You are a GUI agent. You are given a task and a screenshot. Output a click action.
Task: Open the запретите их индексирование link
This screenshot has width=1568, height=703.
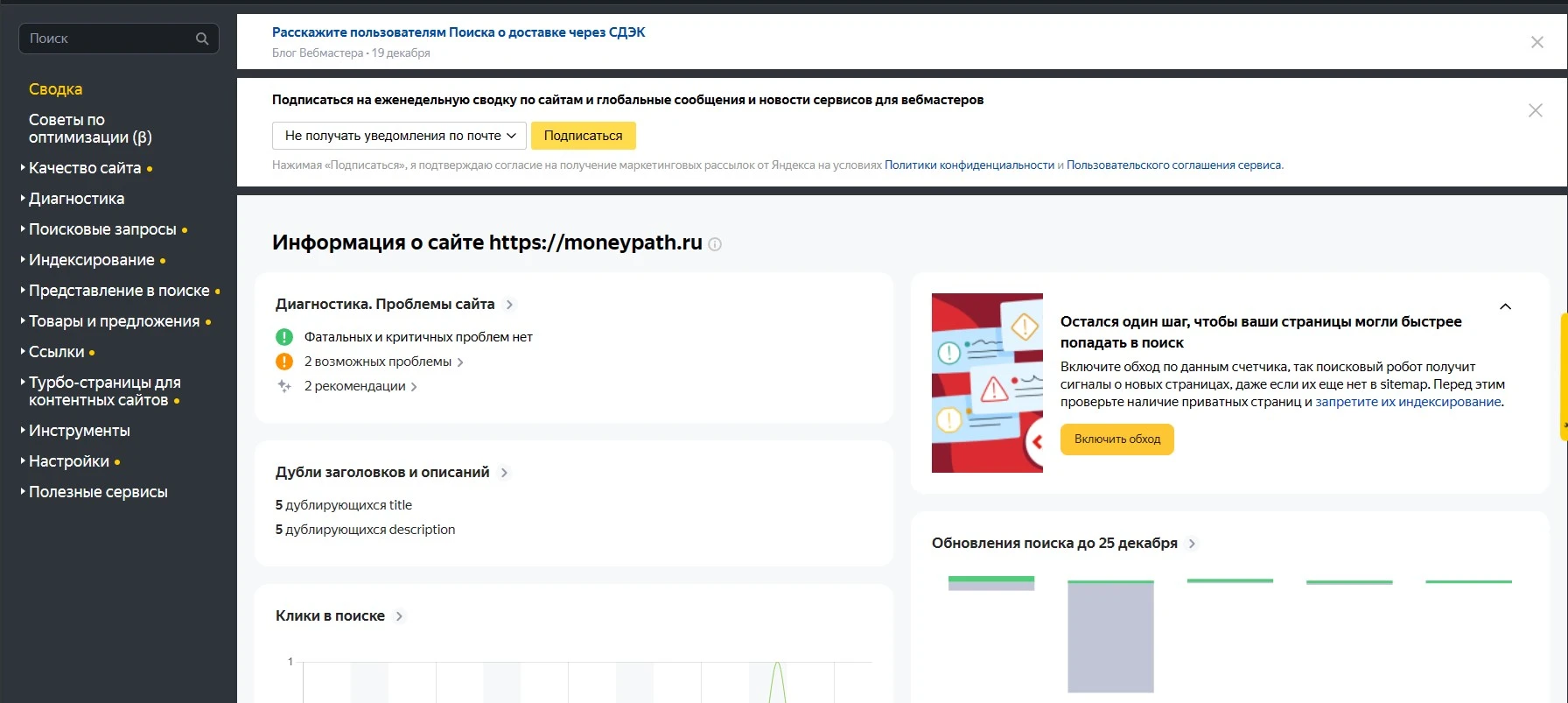coord(1408,402)
